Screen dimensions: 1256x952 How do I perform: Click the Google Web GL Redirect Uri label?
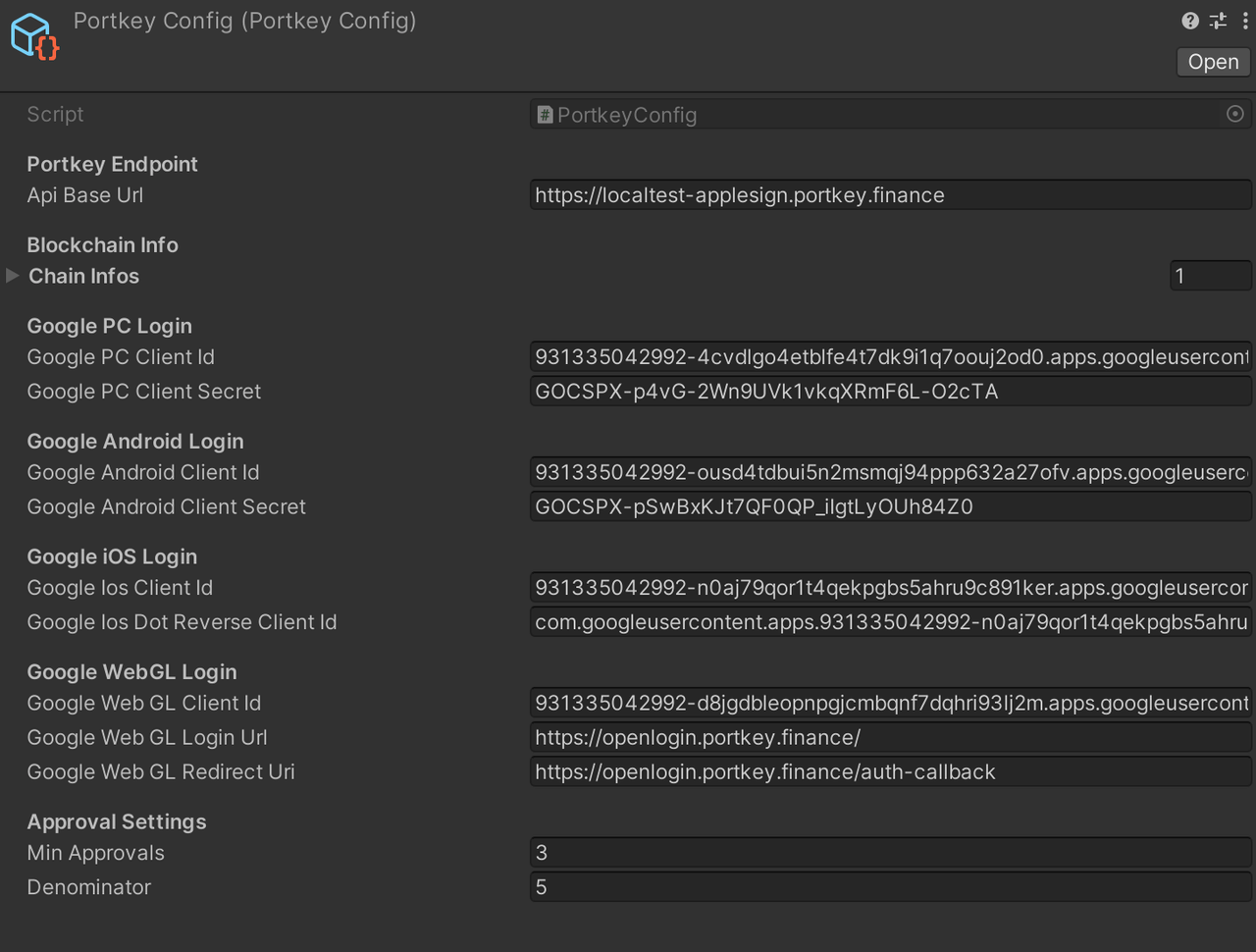click(161, 771)
